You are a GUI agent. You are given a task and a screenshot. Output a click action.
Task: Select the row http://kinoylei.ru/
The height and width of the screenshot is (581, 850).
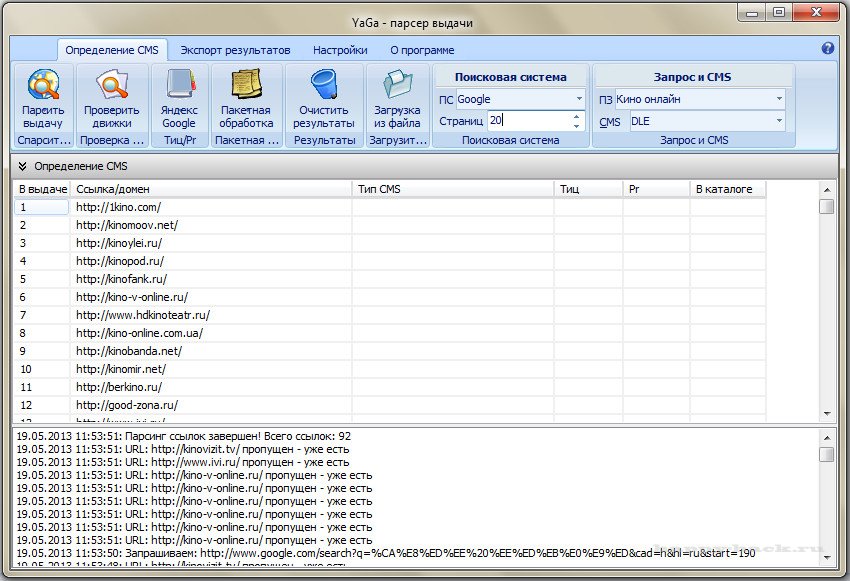click(x=390, y=243)
